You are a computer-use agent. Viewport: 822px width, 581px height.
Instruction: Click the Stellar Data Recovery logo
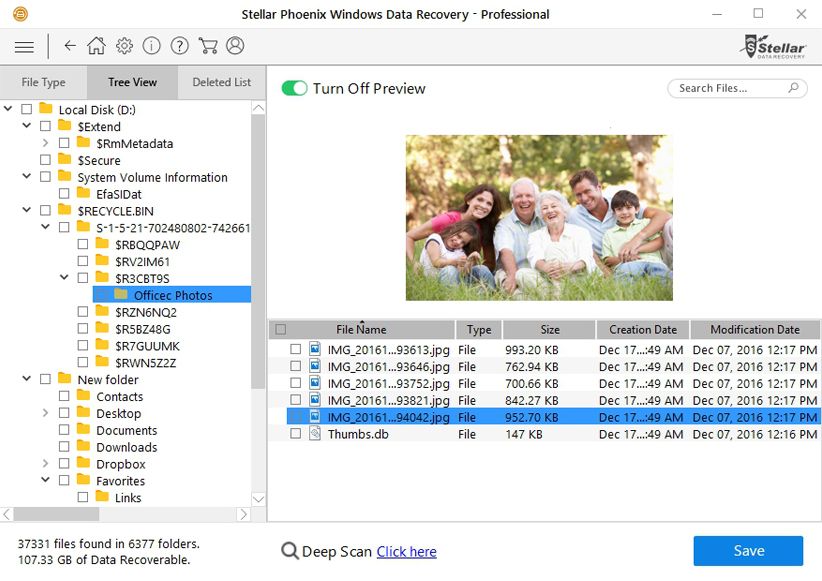pos(773,47)
